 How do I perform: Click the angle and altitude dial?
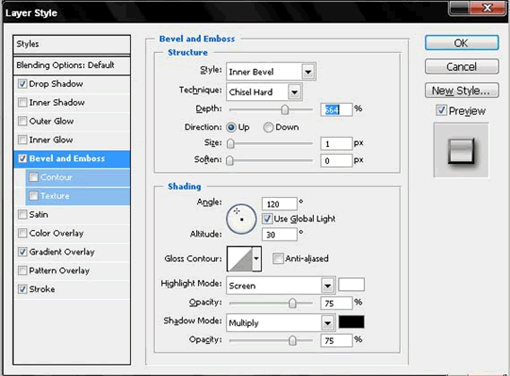tap(241, 219)
